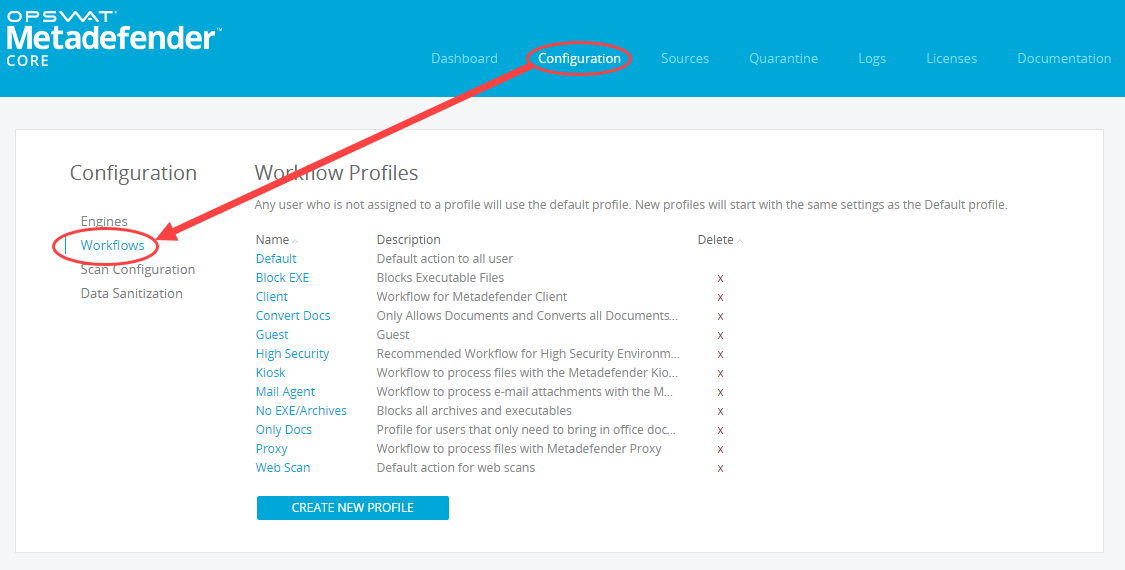Image resolution: width=1125 pixels, height=570 pixels.
Task: Select Workflows in Configuration sidebar
Action: pos(113,246)
